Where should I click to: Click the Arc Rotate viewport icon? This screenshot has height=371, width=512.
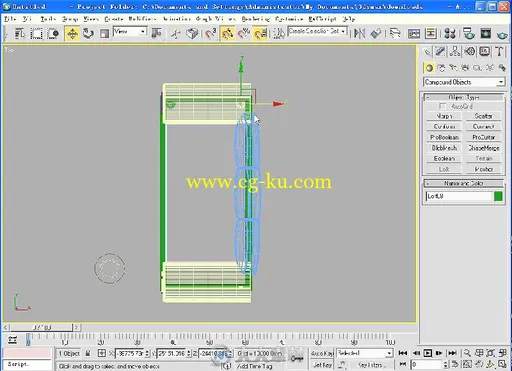490,364
